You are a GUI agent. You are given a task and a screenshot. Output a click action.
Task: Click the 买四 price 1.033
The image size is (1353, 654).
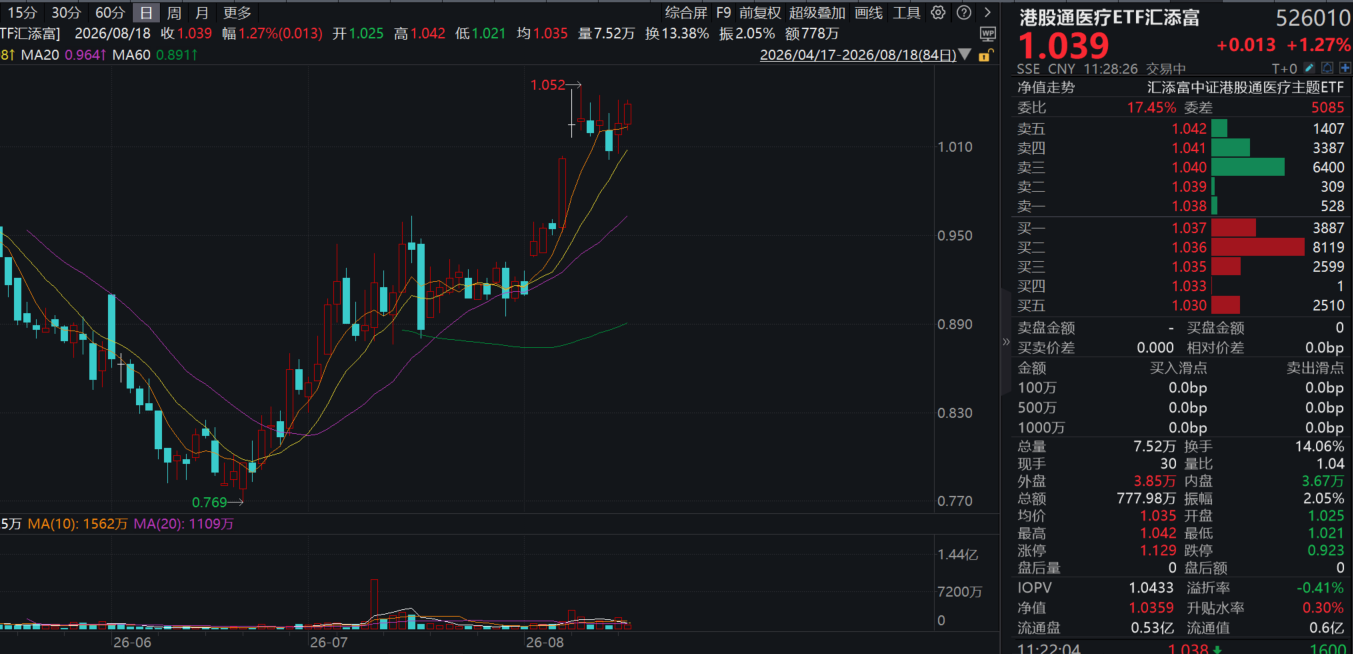click(1189, 286)
